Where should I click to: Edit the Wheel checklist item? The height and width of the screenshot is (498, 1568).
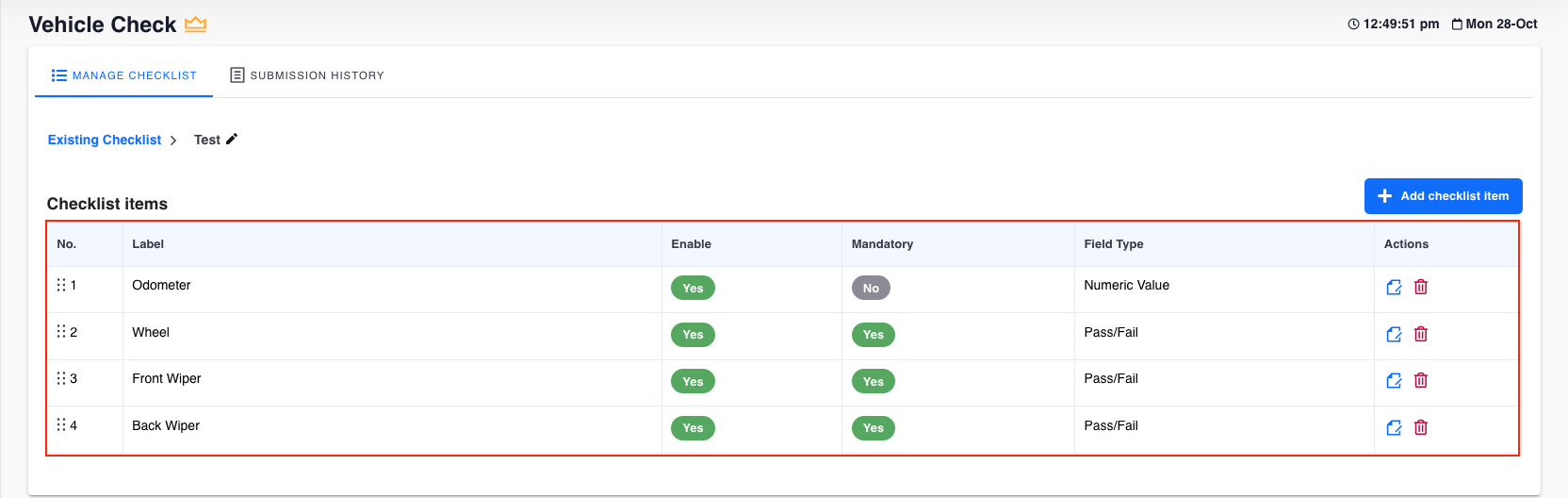tap(1394, 334)
